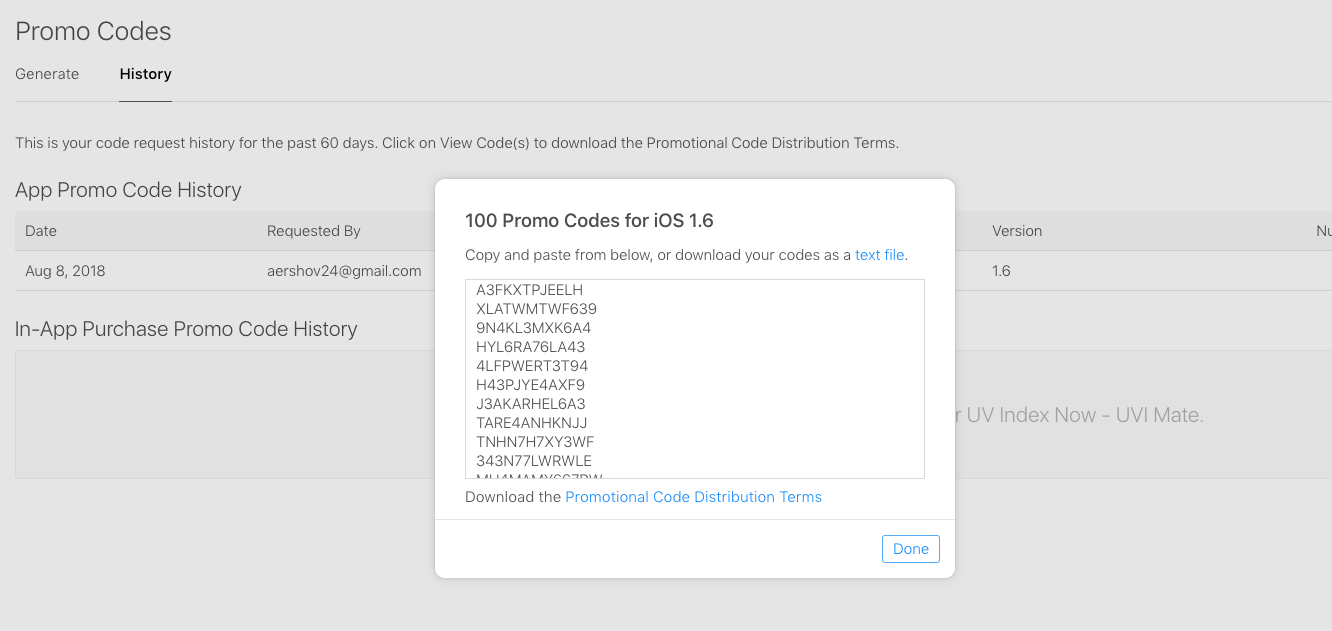The image size is (1332, 631).
Task: Click promo code 4LFPWERT3T94
Action: click(x=532, y=366)
